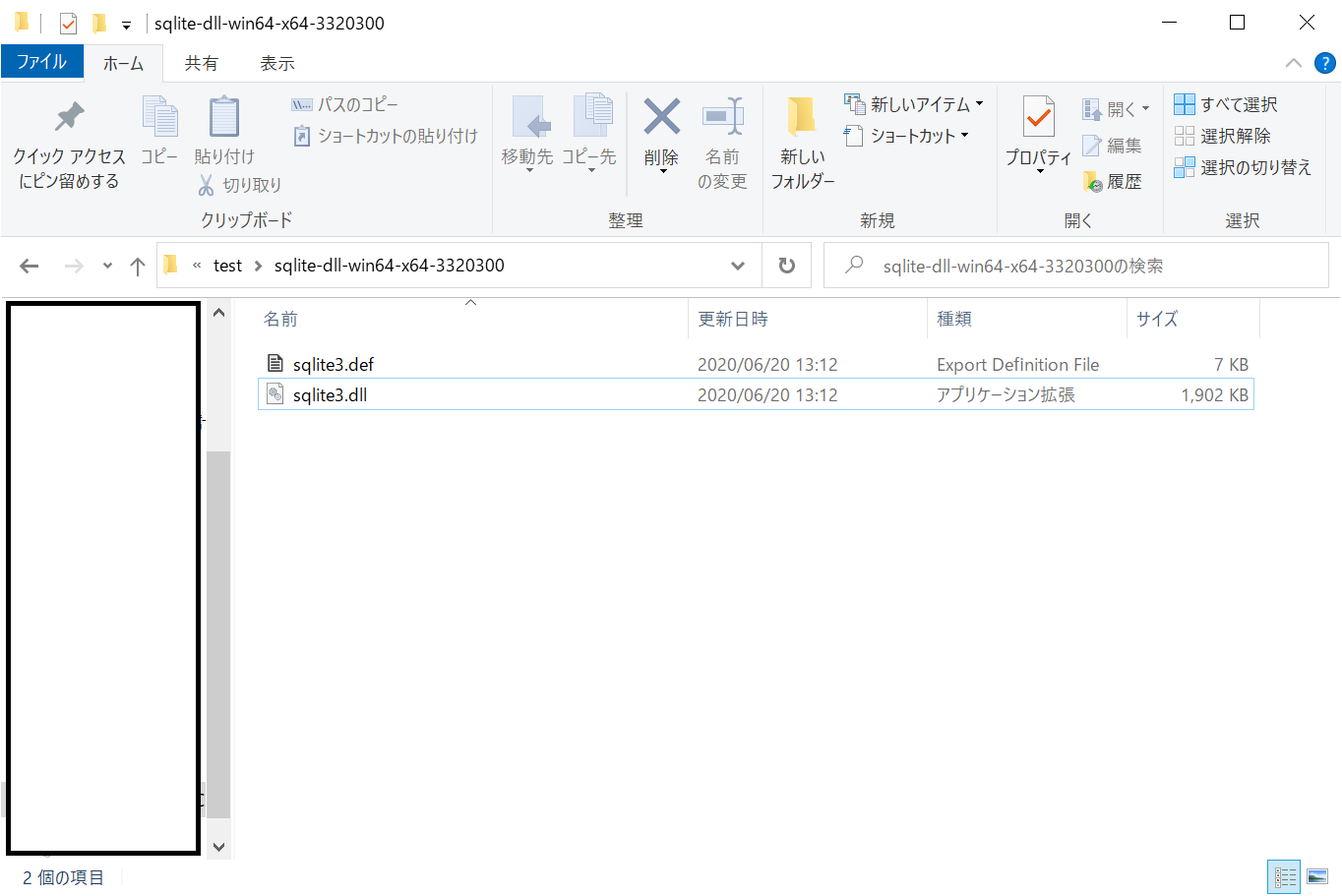Click the navigation pane scrollbar thumb
Image resolution: width=1342 pixels, height=896 pixels.
click(218, 634)
